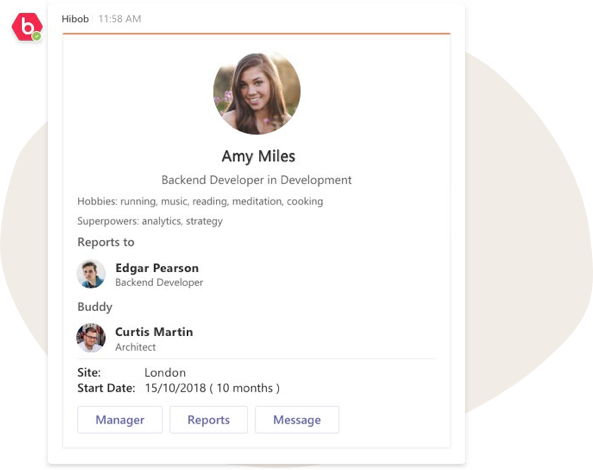Click "Backend Developer in Development" subtitle
Viewport: 593px width, 470px height.
click(x=256, y=180)
